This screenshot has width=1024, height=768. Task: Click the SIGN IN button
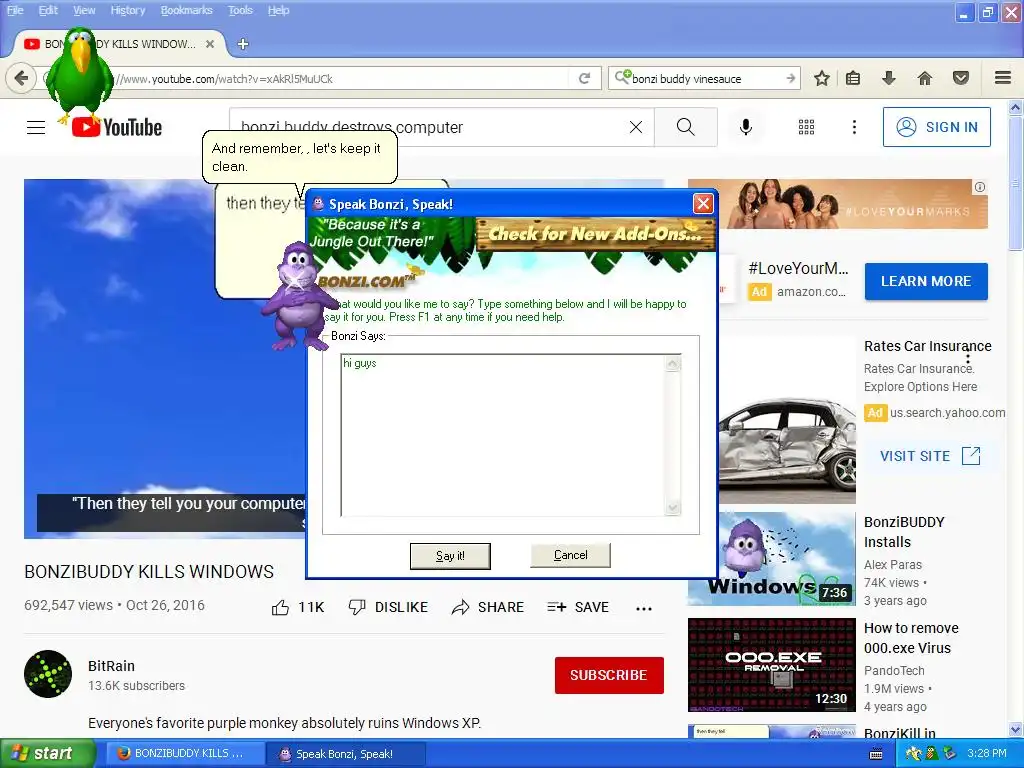point(936,127)
